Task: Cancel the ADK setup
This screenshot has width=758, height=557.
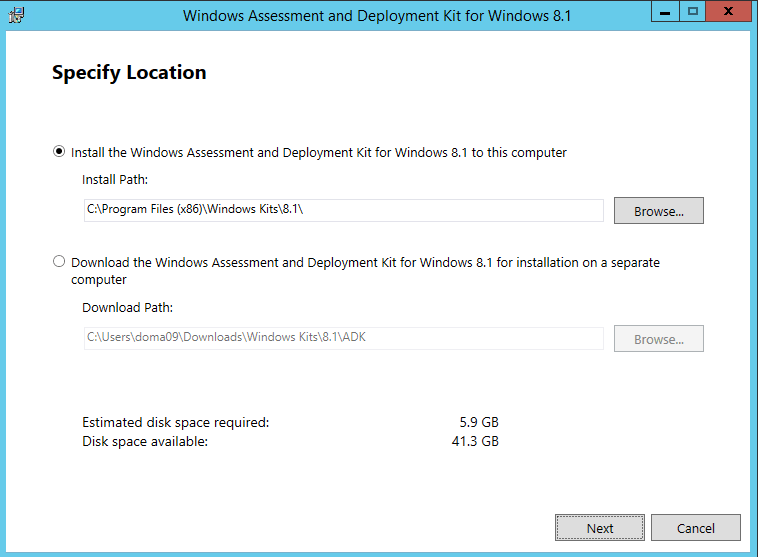Action: pos(695,528)
